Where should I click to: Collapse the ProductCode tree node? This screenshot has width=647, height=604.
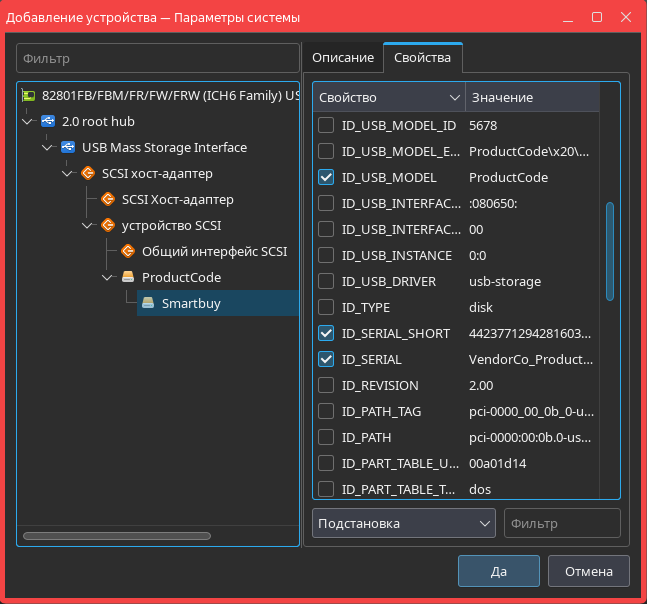pyautogui.click(x=107, y=278)
